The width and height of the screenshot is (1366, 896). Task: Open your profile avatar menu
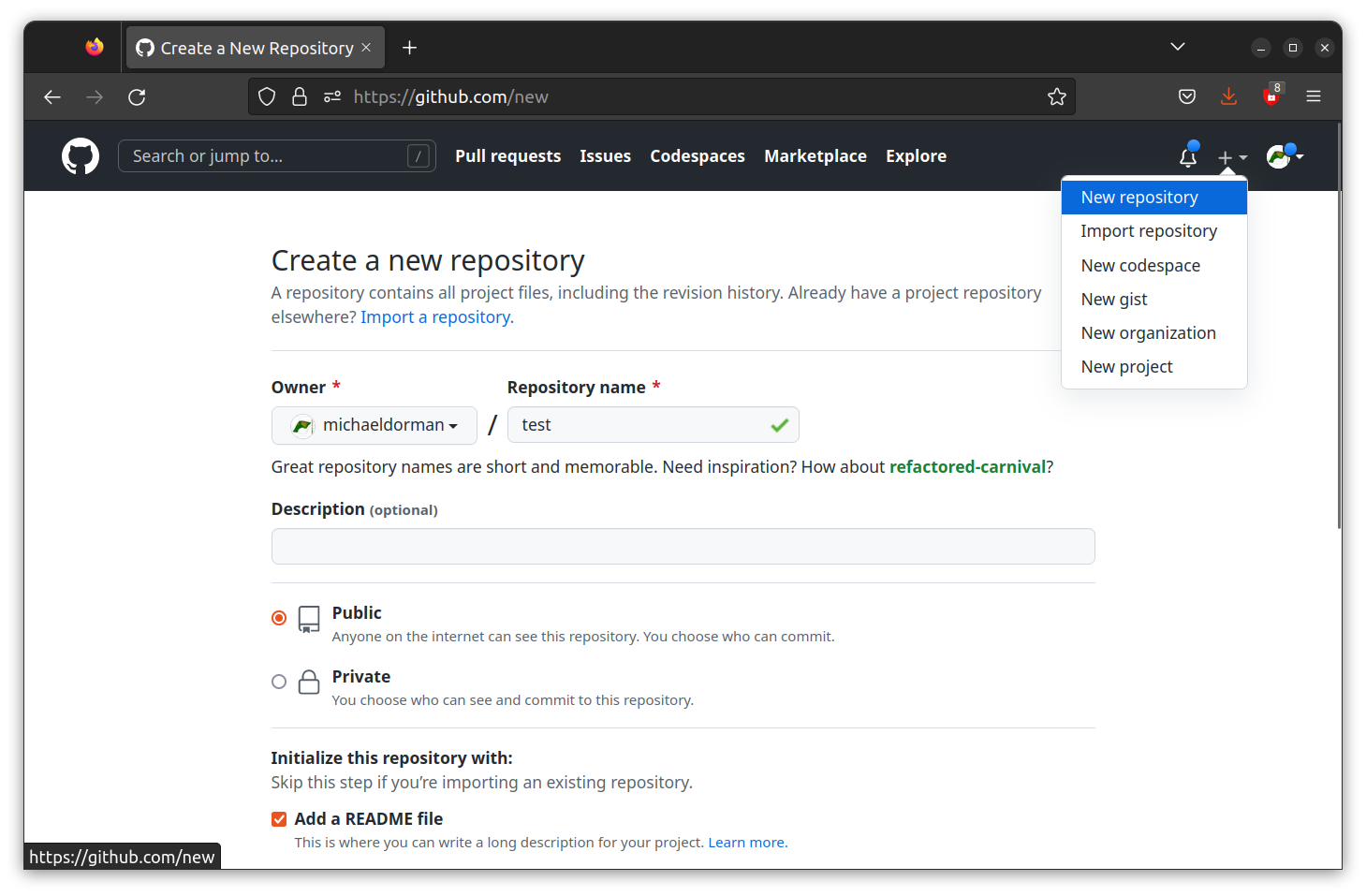tap(1279, 156)
